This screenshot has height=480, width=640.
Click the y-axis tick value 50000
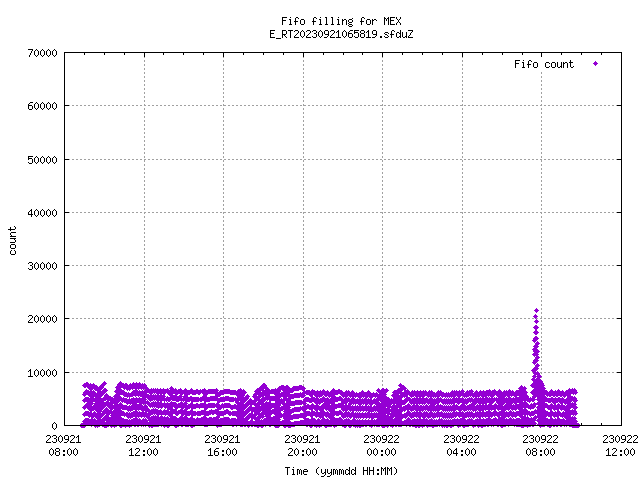[43, 160]
